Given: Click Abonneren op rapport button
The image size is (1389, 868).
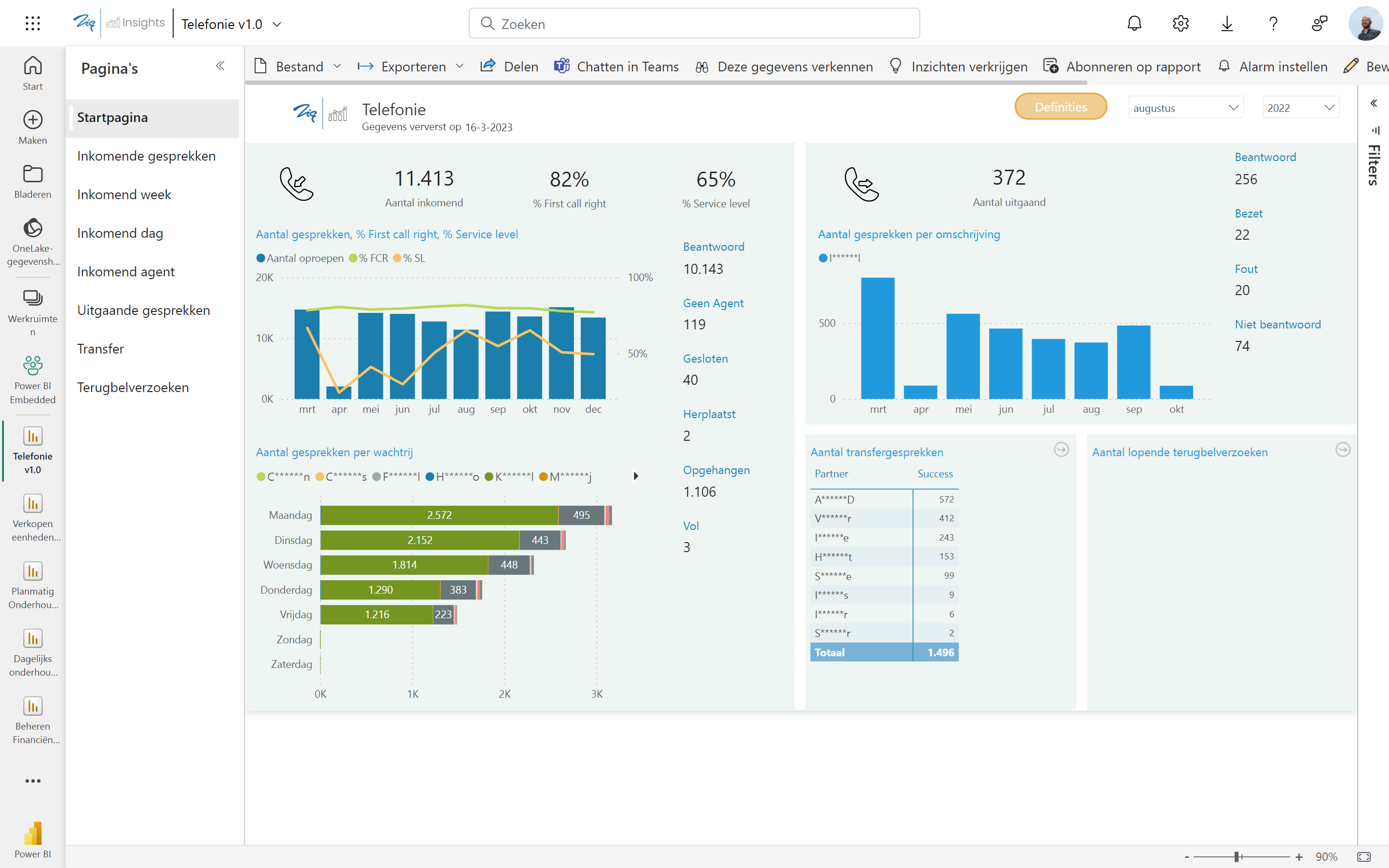Looking at the screenshot, I should click(1122, 67).
